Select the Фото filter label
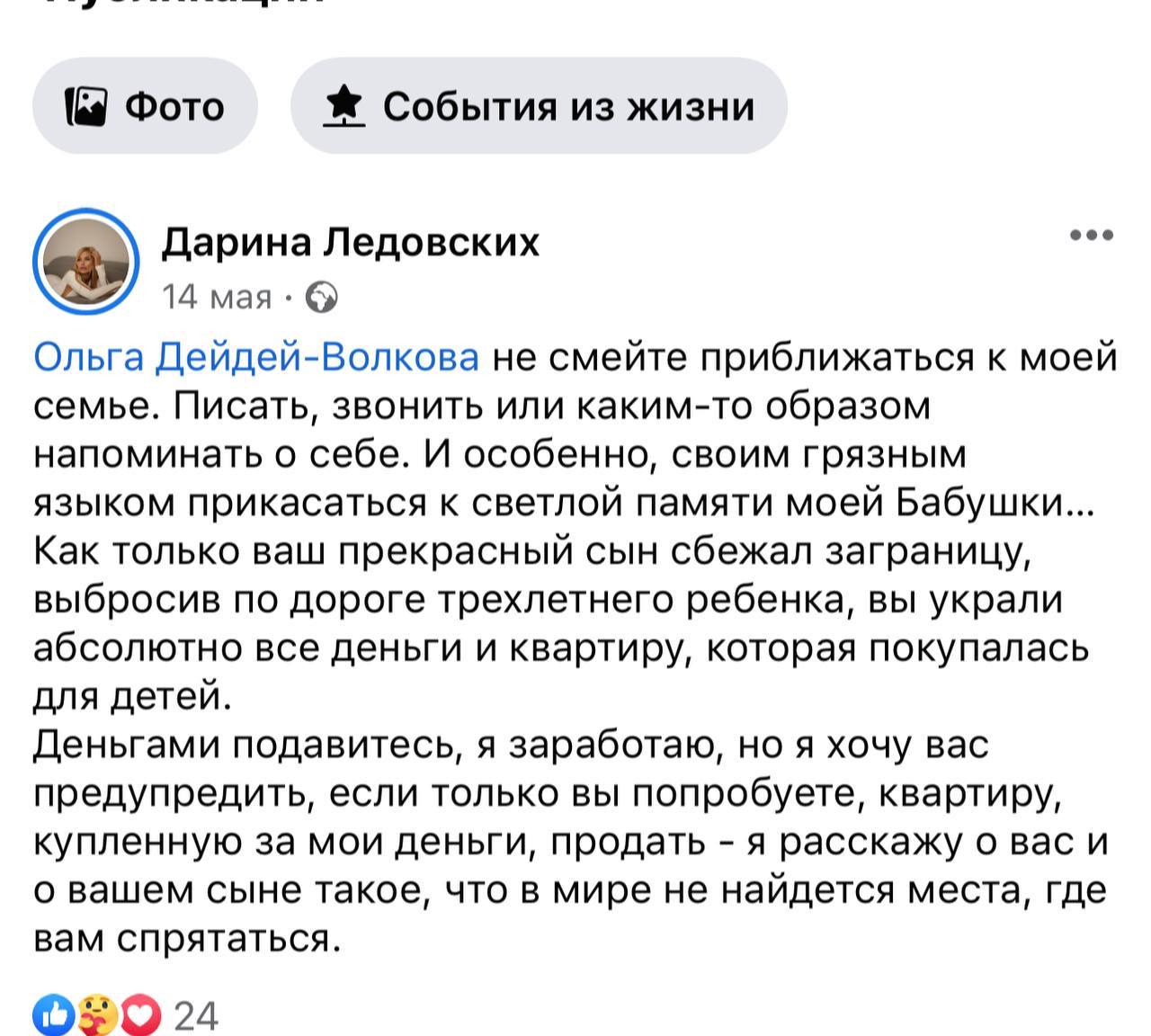Viewport: 1151px width, 1036px height. [x=174, y=107]
